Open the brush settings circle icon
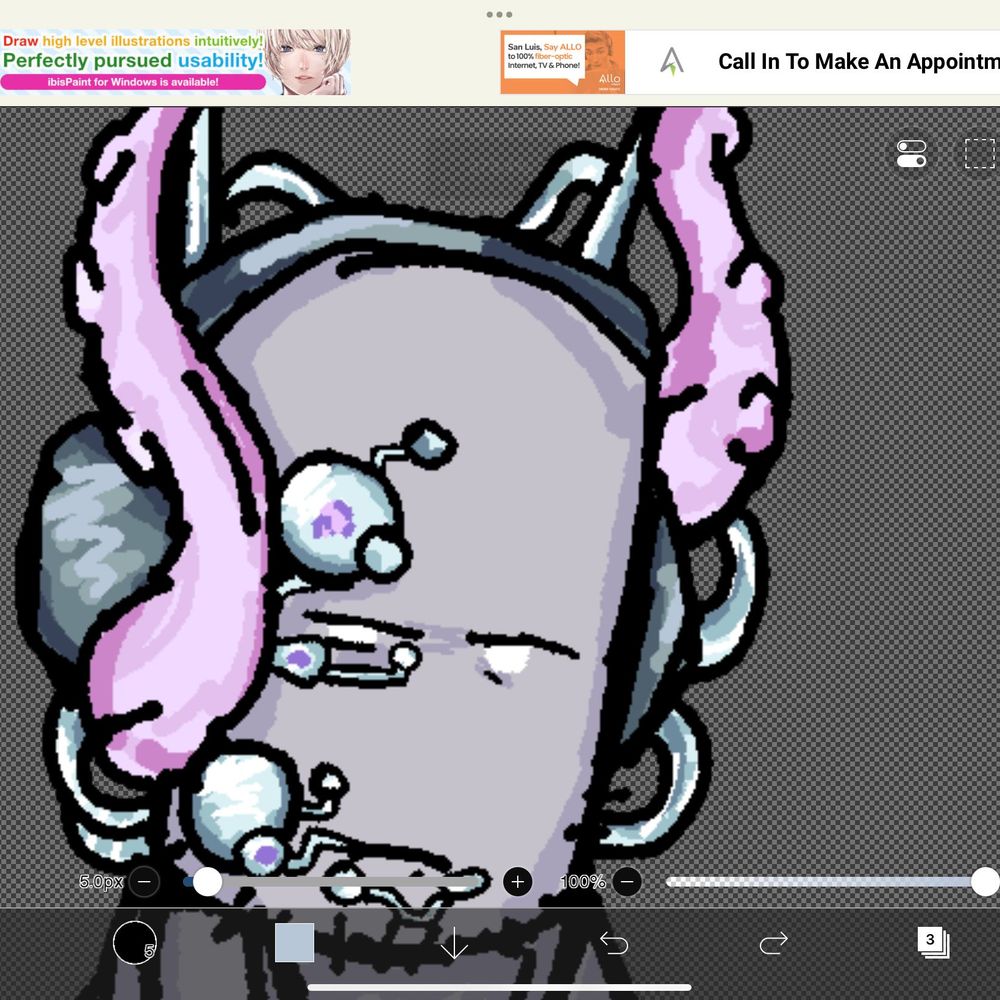Screen dimensions: 1000x1000 135,942
